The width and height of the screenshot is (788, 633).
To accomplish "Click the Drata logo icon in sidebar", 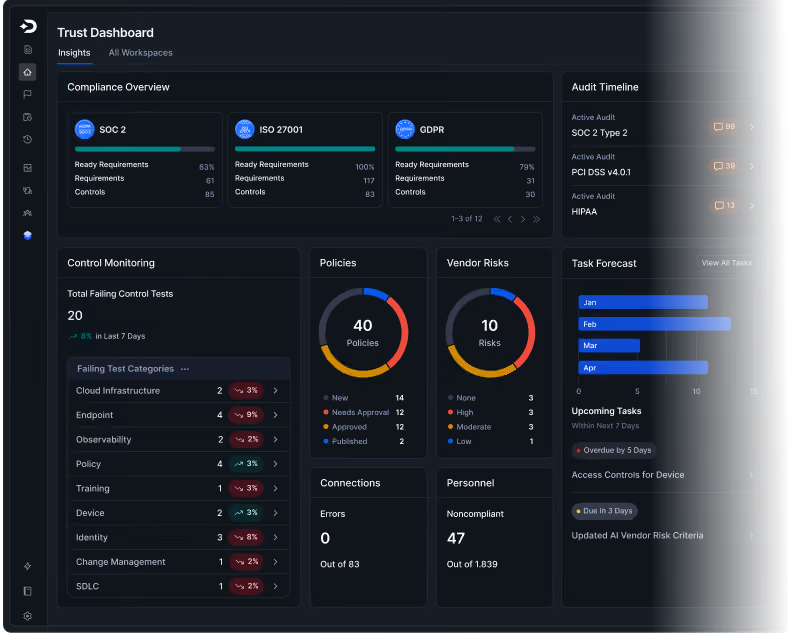I will [28, 26].
